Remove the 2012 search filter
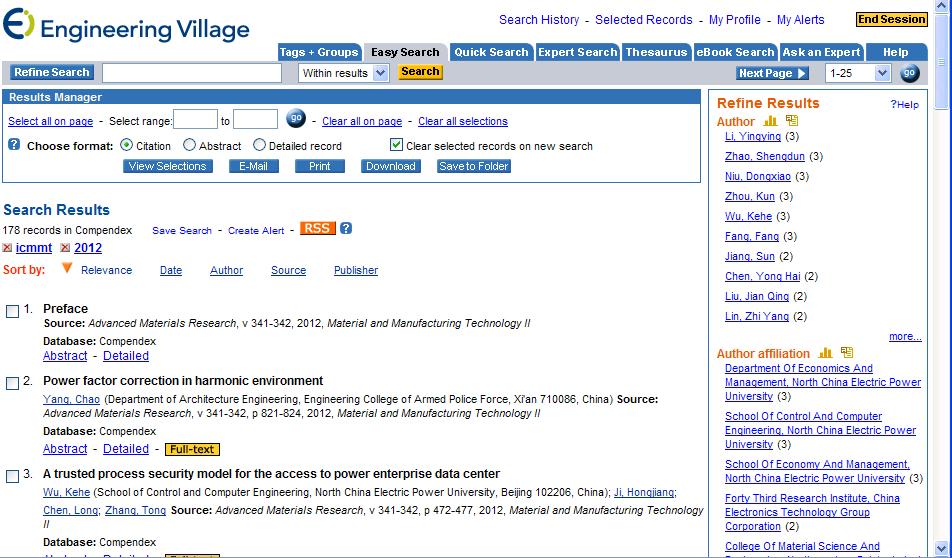This screenshot has height=558, width=952. tap(66, 249)
